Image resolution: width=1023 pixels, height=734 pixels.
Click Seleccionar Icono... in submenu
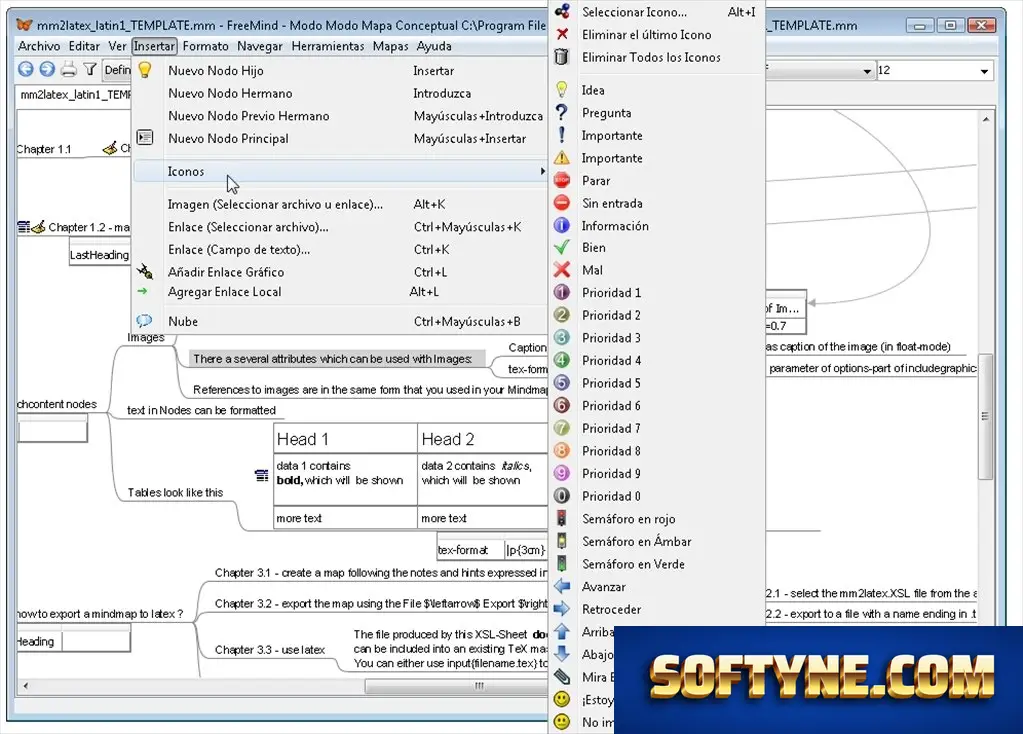656,12
